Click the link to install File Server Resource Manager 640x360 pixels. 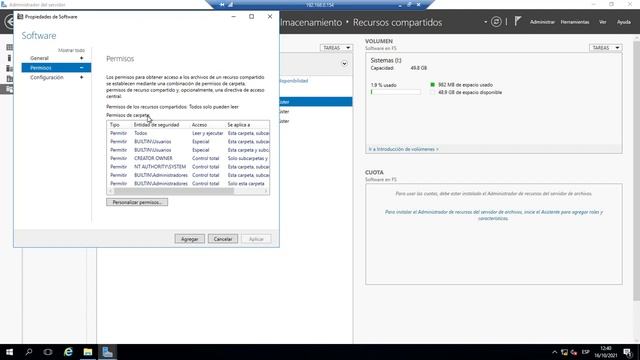click(493, 215)
